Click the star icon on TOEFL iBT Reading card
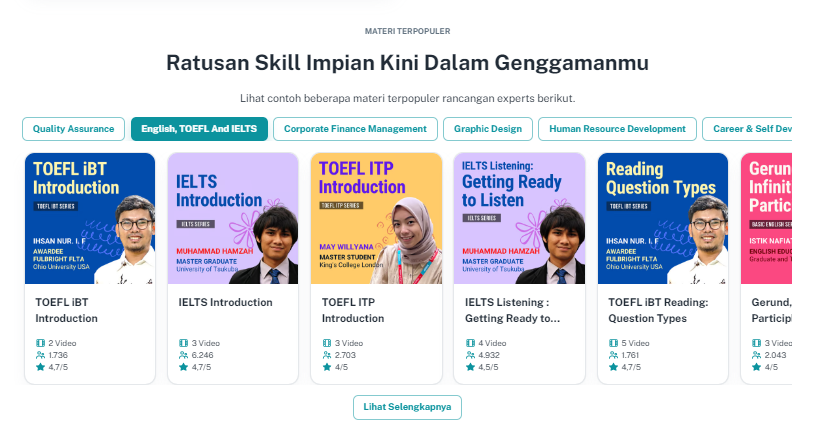Image resolution: width=823 pixels, height=440 pixels. click(613, 367)
